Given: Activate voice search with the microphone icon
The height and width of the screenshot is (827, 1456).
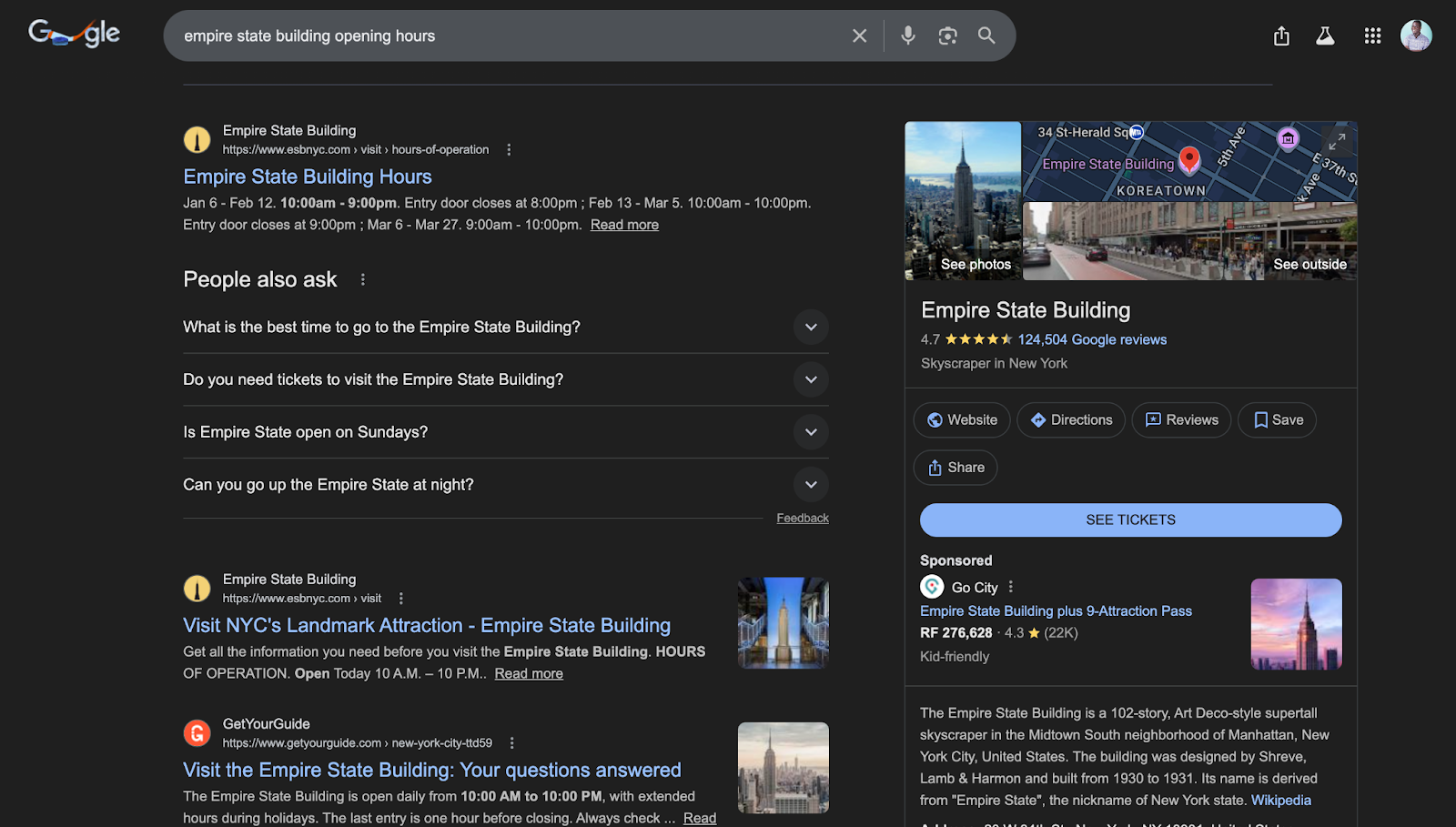Looking at the screenshot, I should tap(907, 35).
